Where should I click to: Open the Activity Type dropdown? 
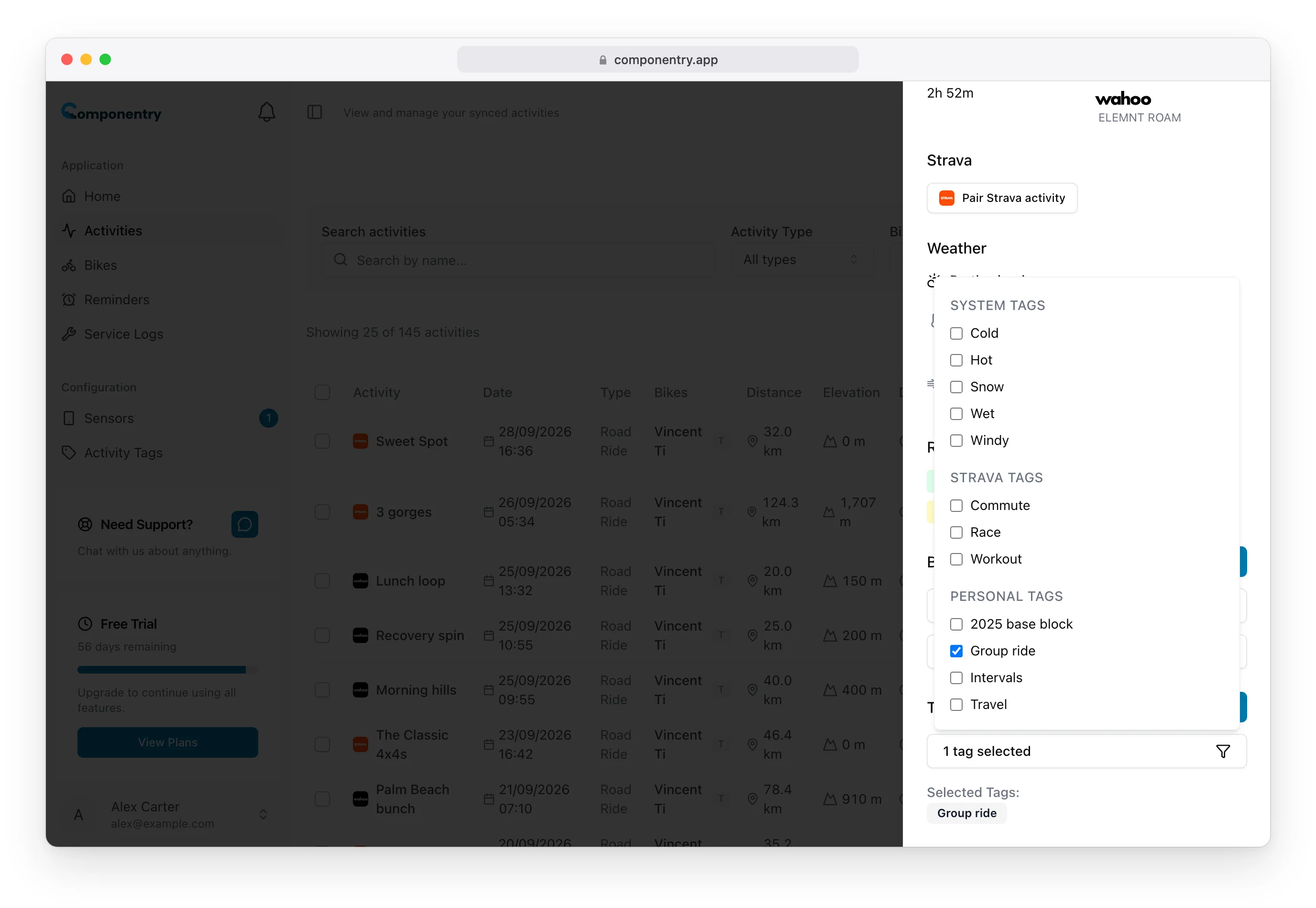[x=802, y=259]
